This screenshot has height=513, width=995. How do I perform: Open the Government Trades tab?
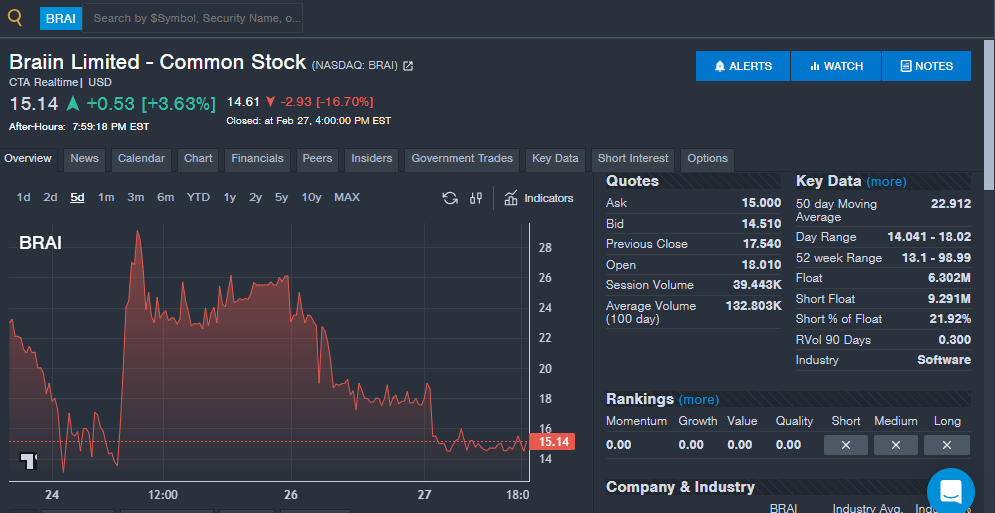coord(462,159)
